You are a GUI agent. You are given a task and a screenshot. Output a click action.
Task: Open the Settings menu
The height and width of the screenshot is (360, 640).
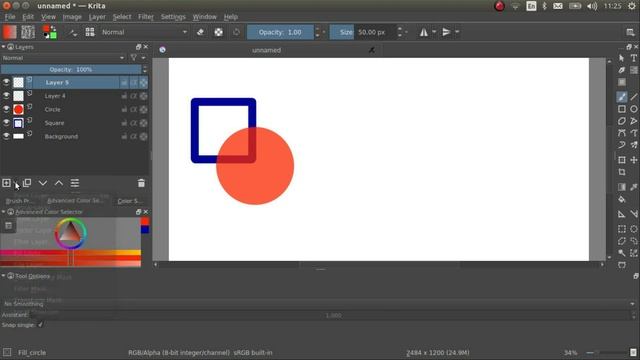(173, 17)
